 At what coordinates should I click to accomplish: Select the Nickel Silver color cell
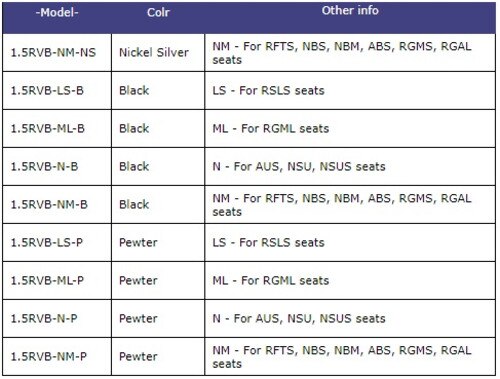[x=158, y=53]
